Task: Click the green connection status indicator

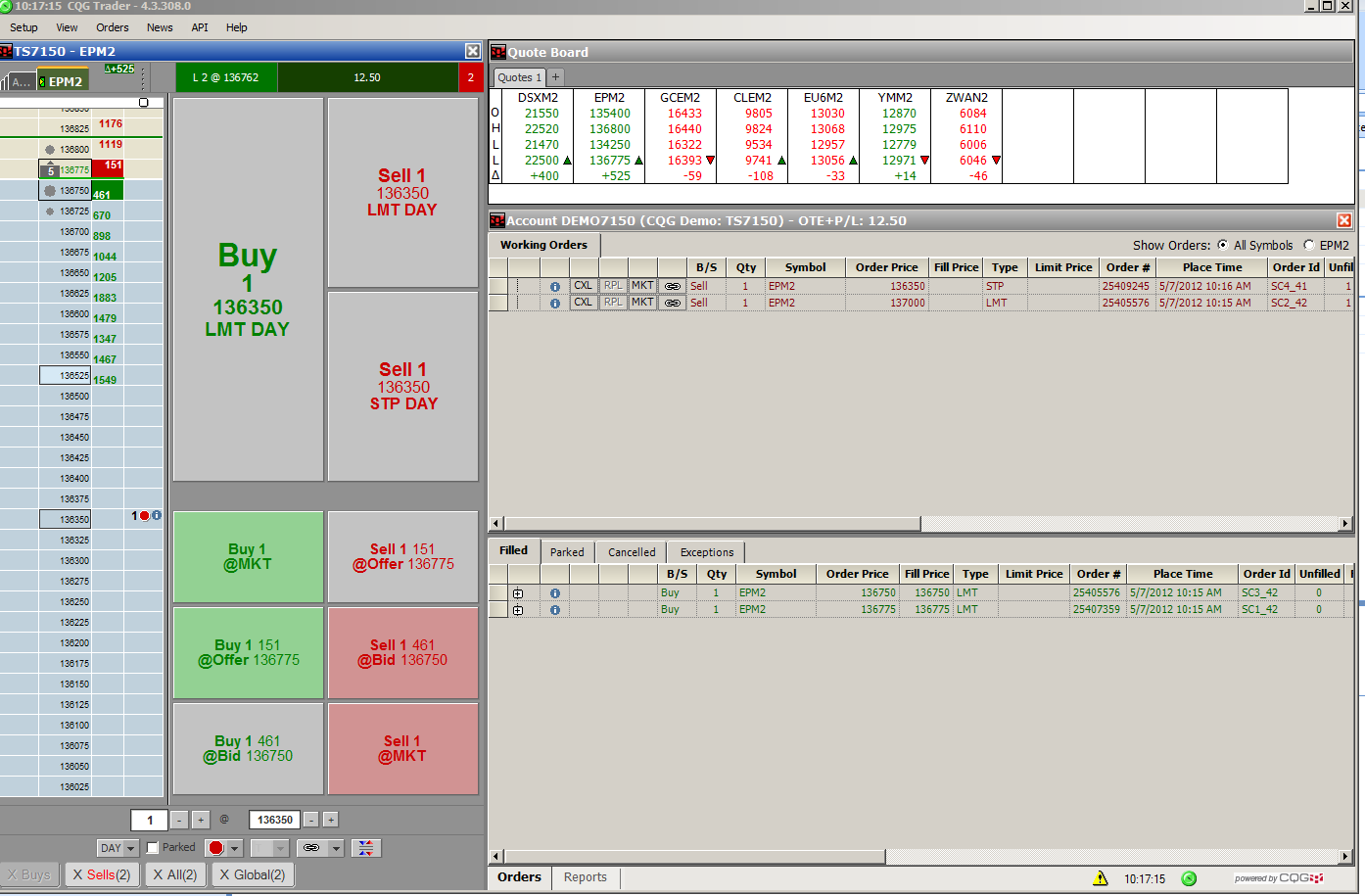Action: 1189,878
